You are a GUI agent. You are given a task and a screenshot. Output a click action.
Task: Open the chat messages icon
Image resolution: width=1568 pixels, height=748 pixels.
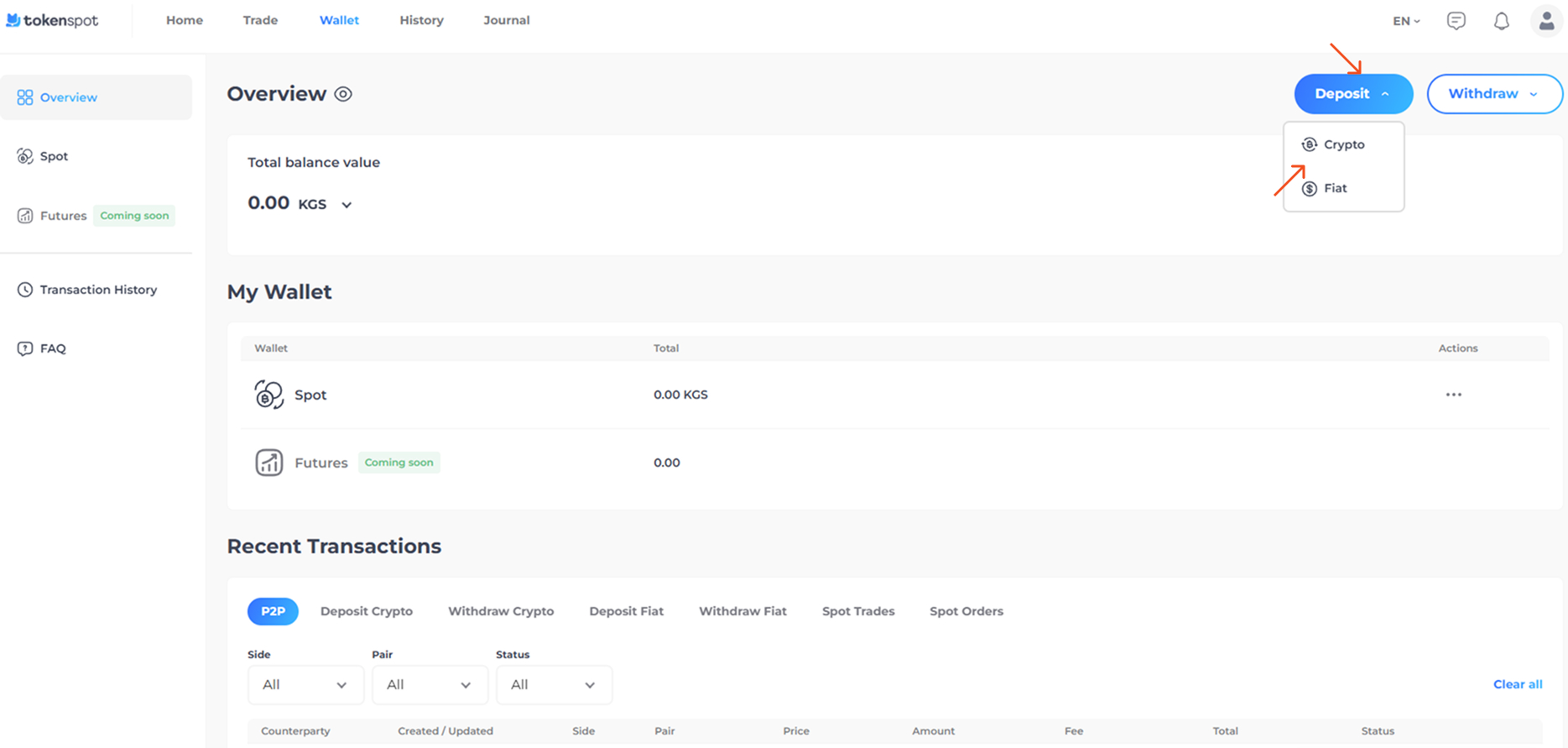pyautogui.click(x=1456, y=21)
